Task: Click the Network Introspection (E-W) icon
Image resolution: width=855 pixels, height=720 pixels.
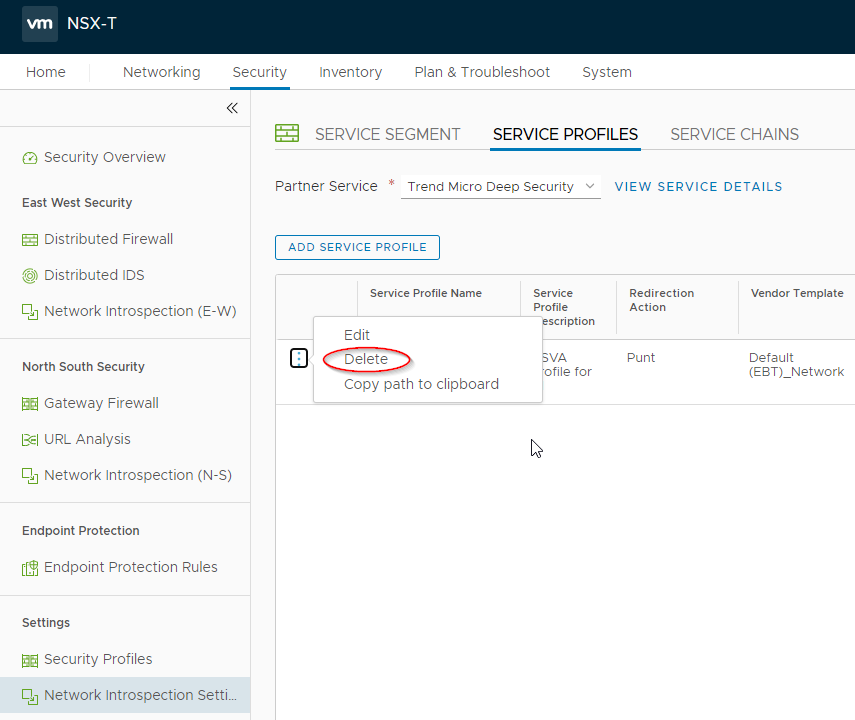Action: (30, 312)
